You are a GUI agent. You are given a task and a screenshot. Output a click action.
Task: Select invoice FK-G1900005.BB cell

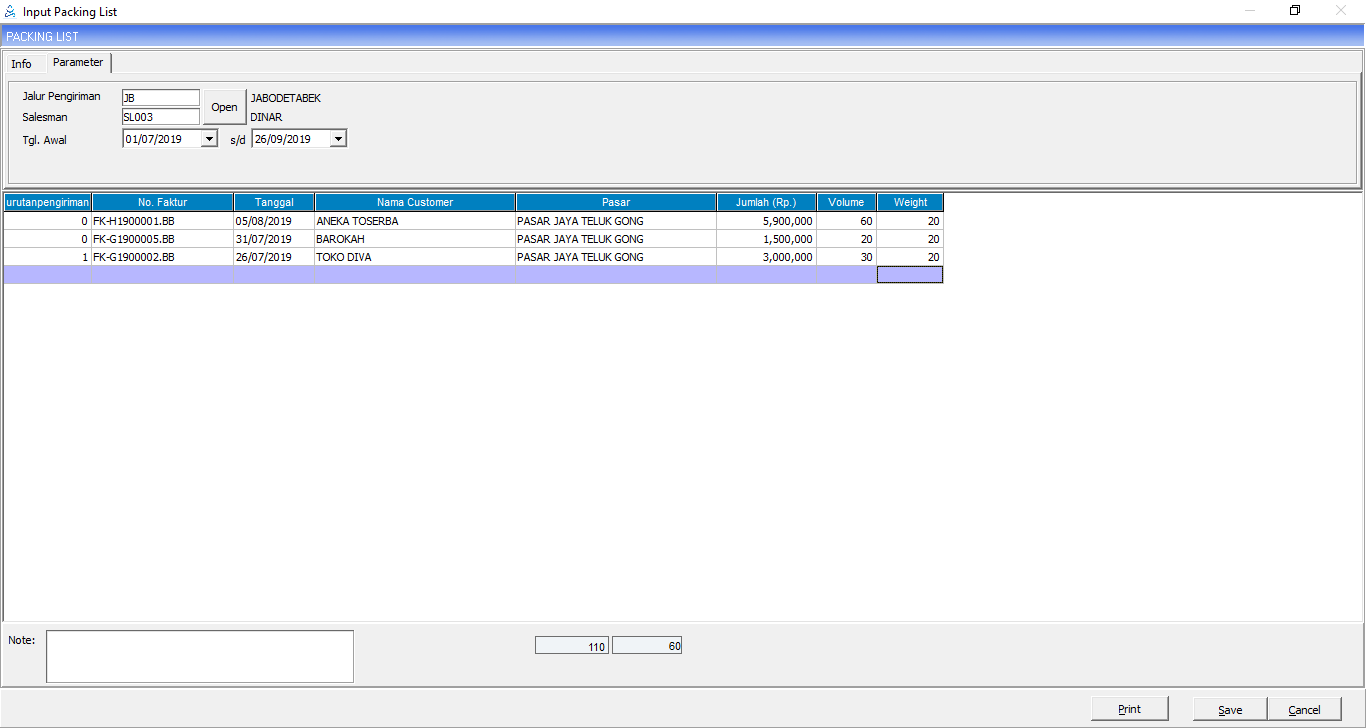162,239
